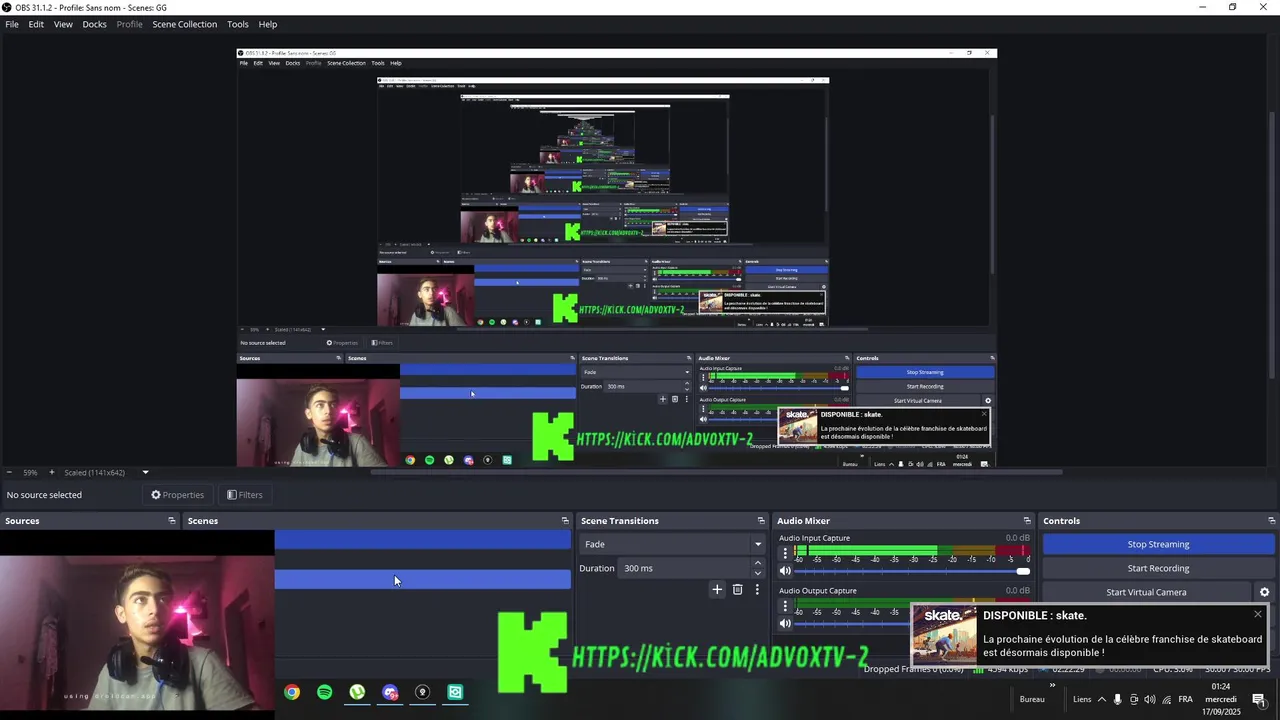This screenshot has height=720, width=1280.
Task: Float the Scene Transitions dock via header icon
Action: point(761,521)
